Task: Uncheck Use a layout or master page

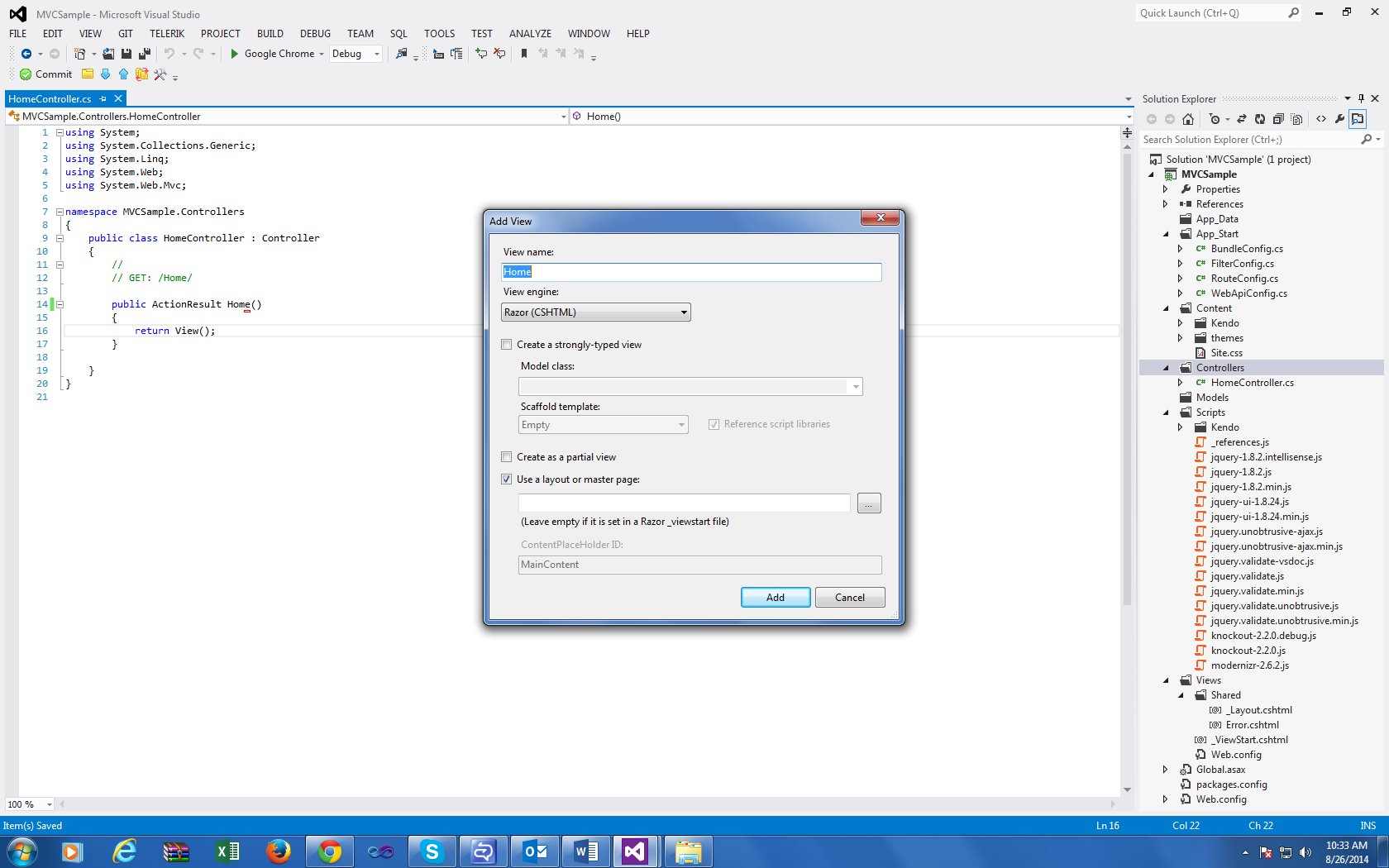Action: [x=507, y=479]
